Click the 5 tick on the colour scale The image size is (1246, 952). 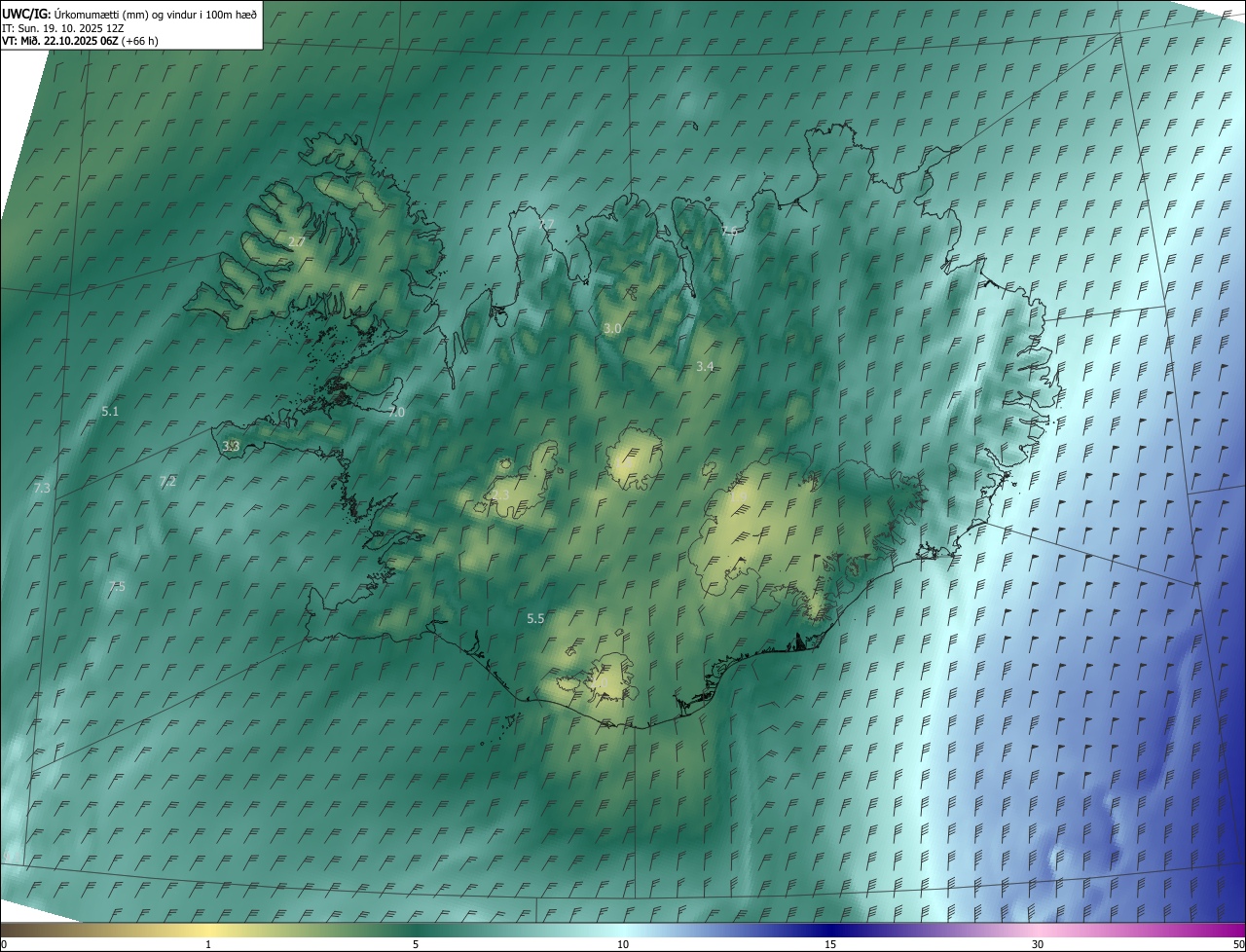[416, 944]
